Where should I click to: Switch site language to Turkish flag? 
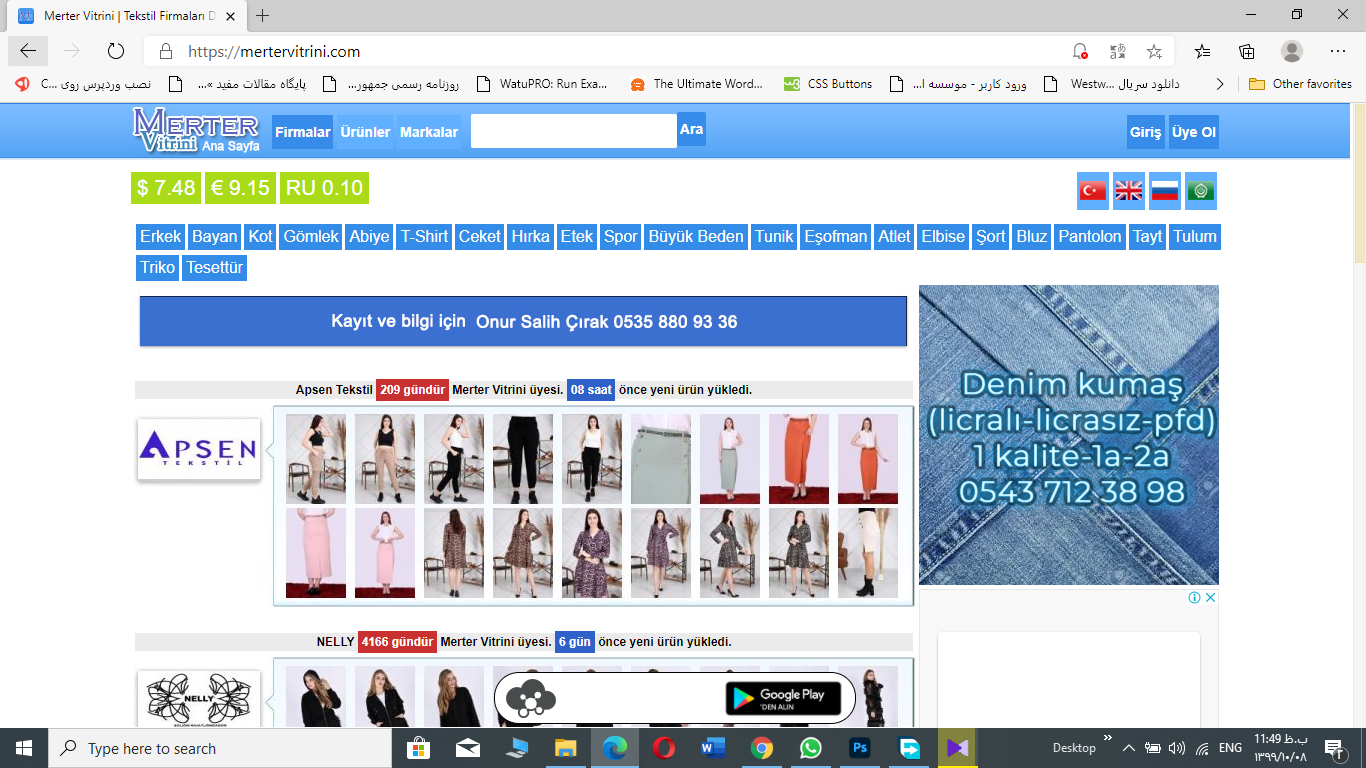point(1093,191)
